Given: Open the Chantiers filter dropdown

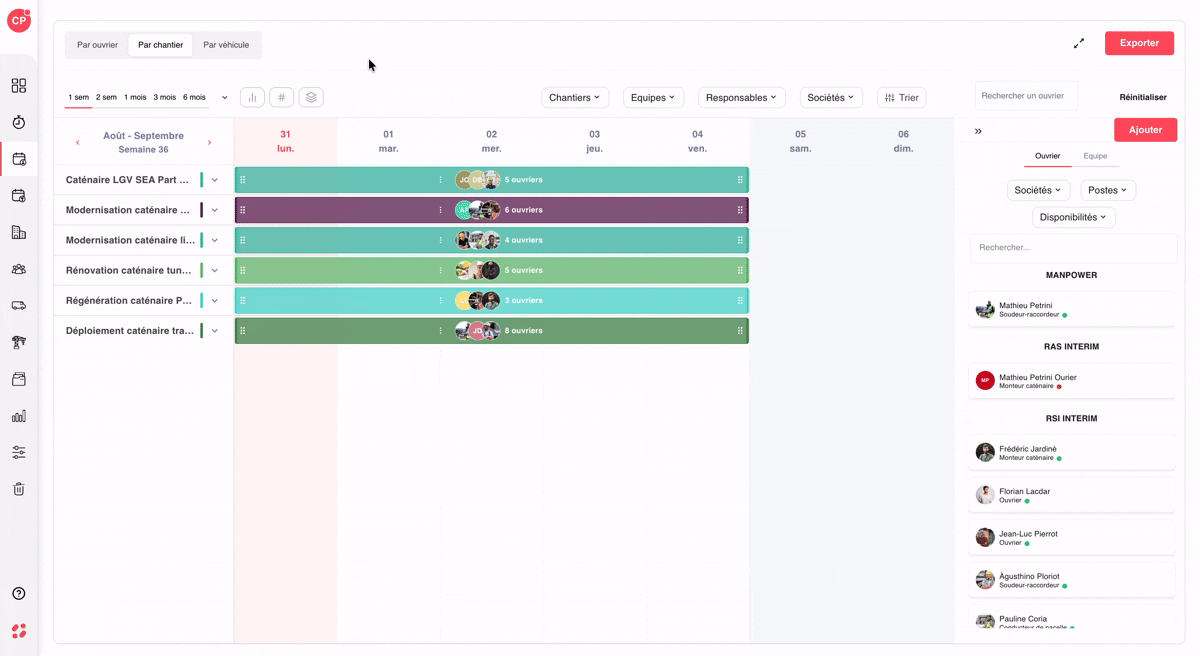Looking at the screenshot, I should (x=575, y=97).
